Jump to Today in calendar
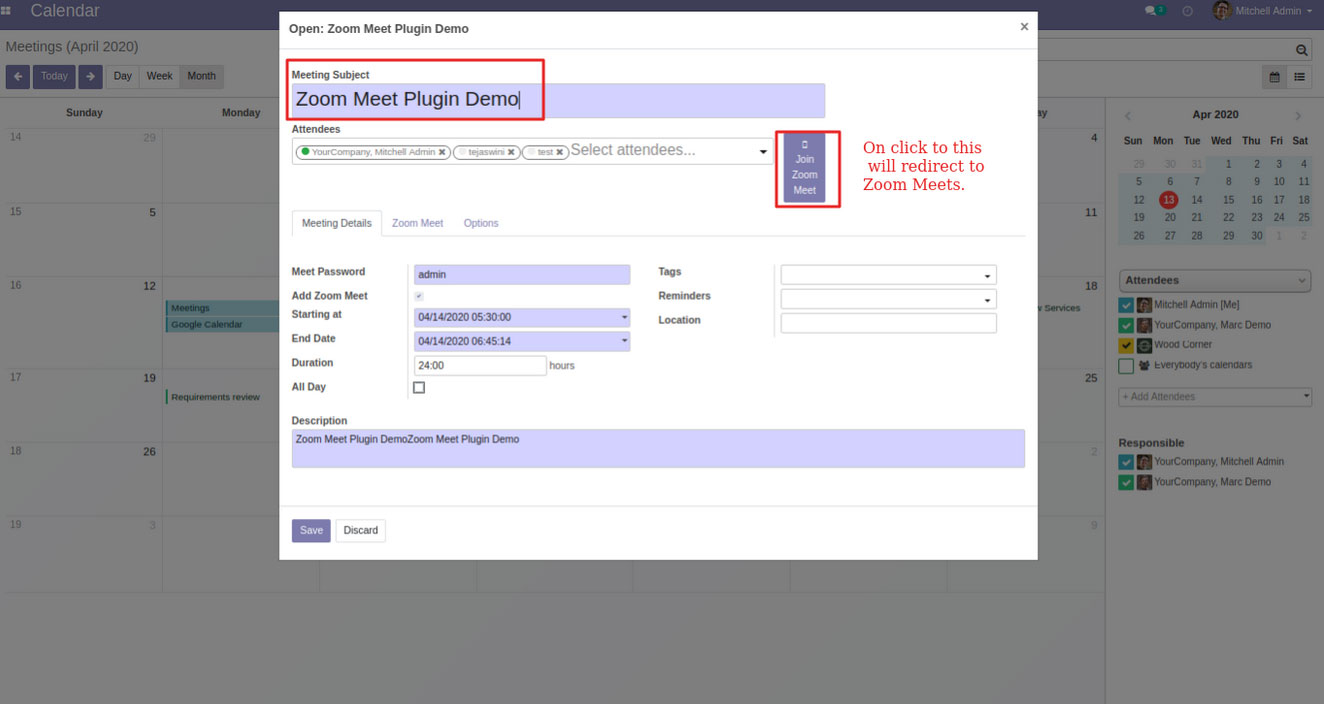The height and width of the screenshot is (704, 1324). (x=54, y=76)
